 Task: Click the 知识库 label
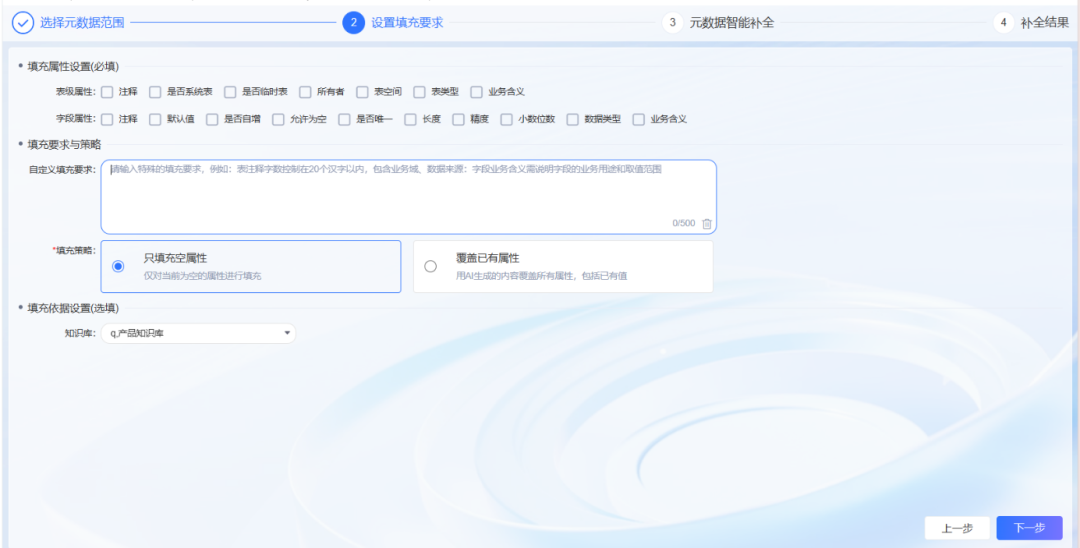80,334
